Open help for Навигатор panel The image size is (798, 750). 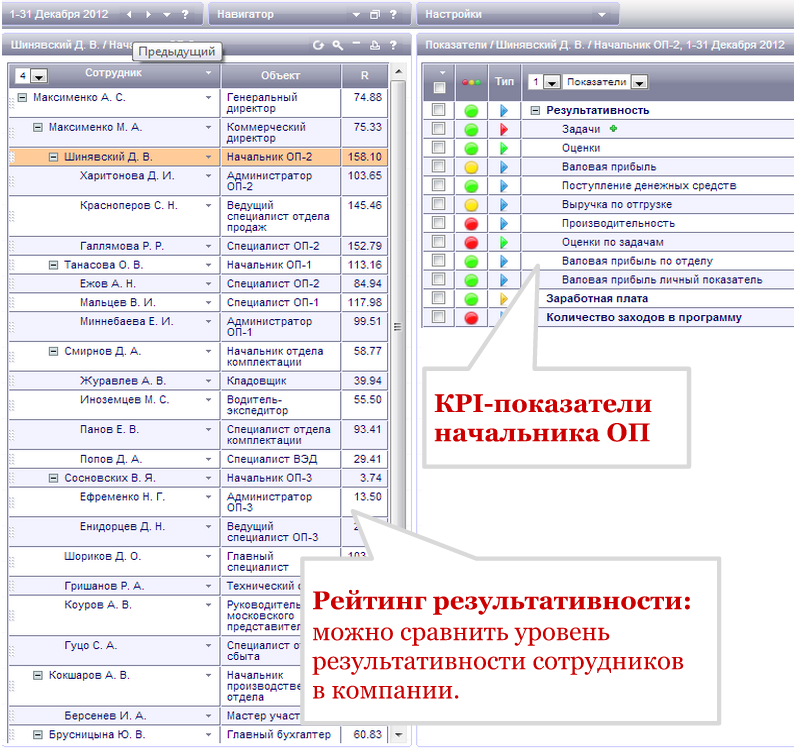393,15
